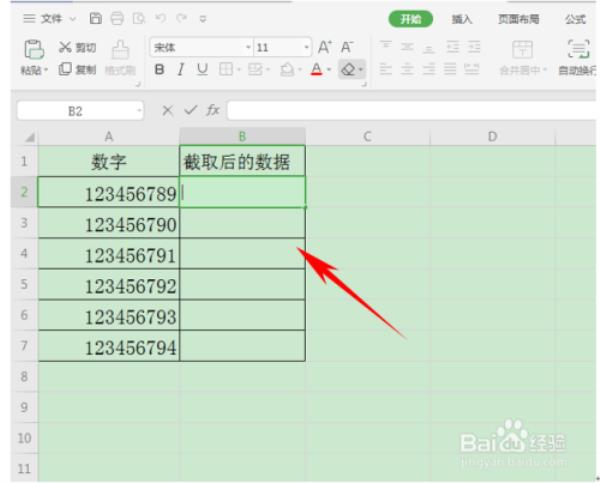This screenshot has width=600, height=483.
Task: Click the align left icon
Action: coord(385,69)
